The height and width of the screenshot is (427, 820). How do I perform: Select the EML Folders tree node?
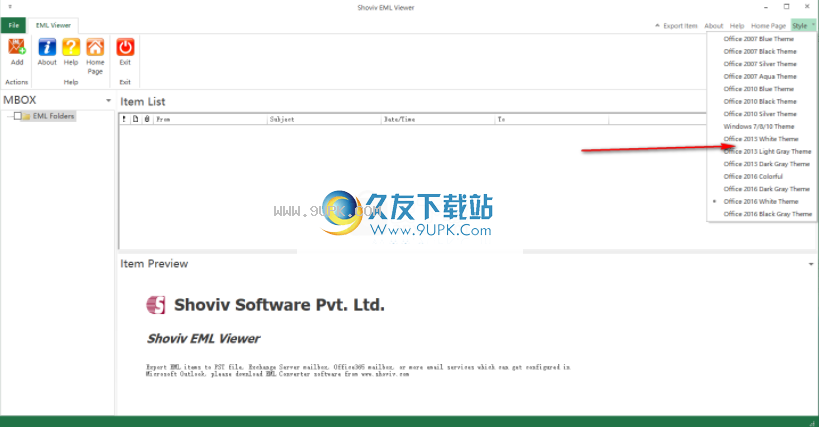coord(53,116)
